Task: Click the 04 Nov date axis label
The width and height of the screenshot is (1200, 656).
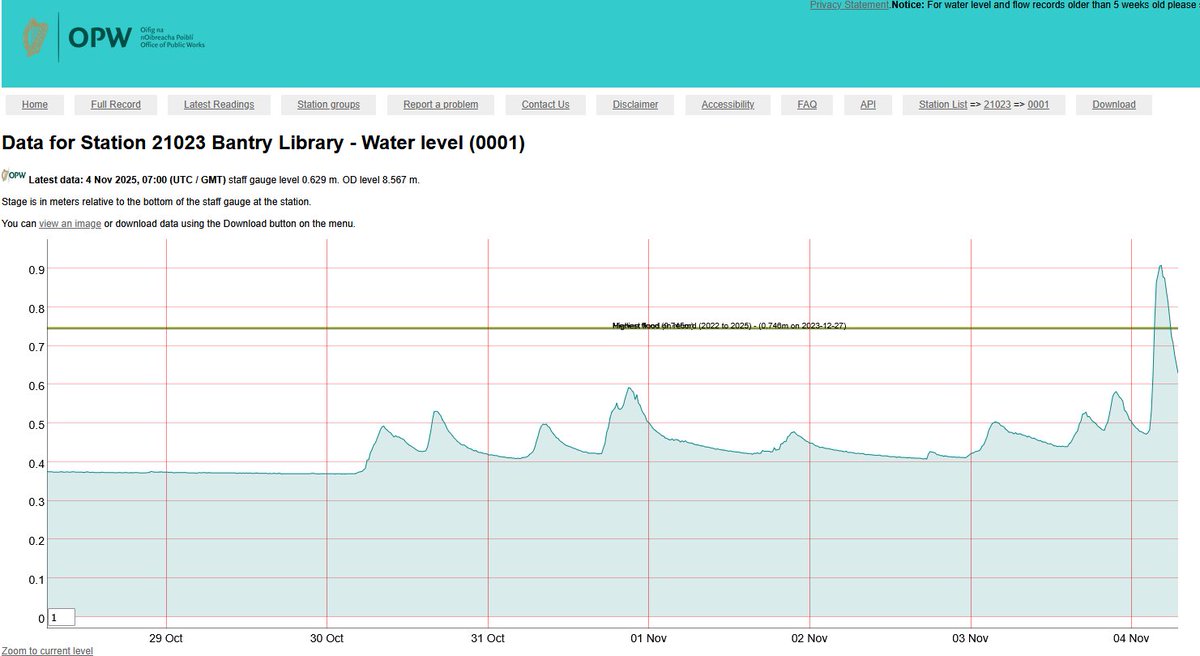Action: (x=1131, y=637)
